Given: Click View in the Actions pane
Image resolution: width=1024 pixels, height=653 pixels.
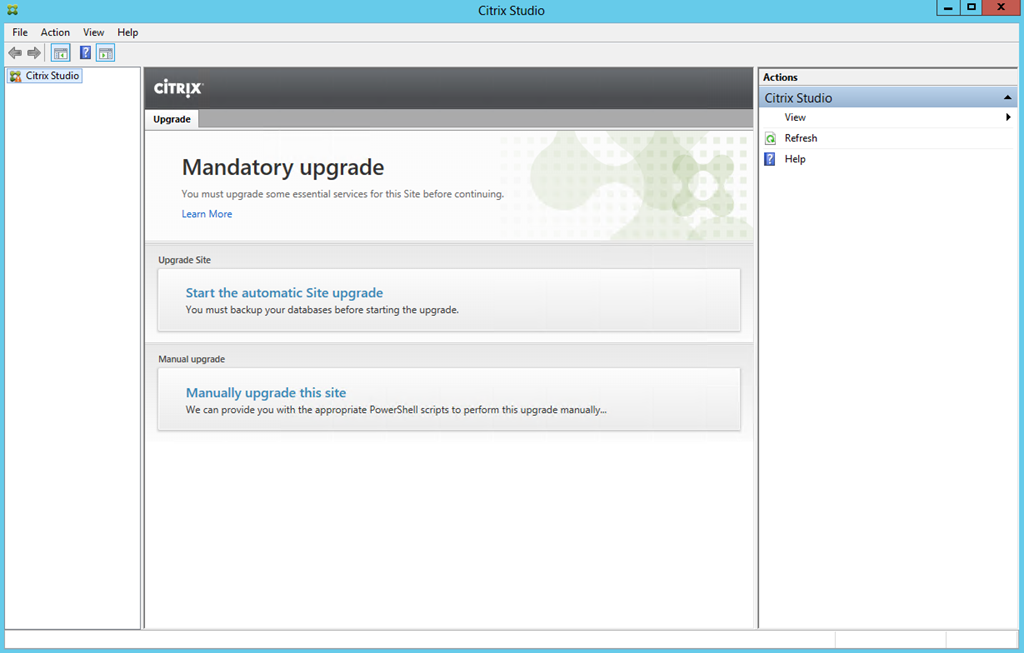Looking at the screenshot, I should click(795, 118).
